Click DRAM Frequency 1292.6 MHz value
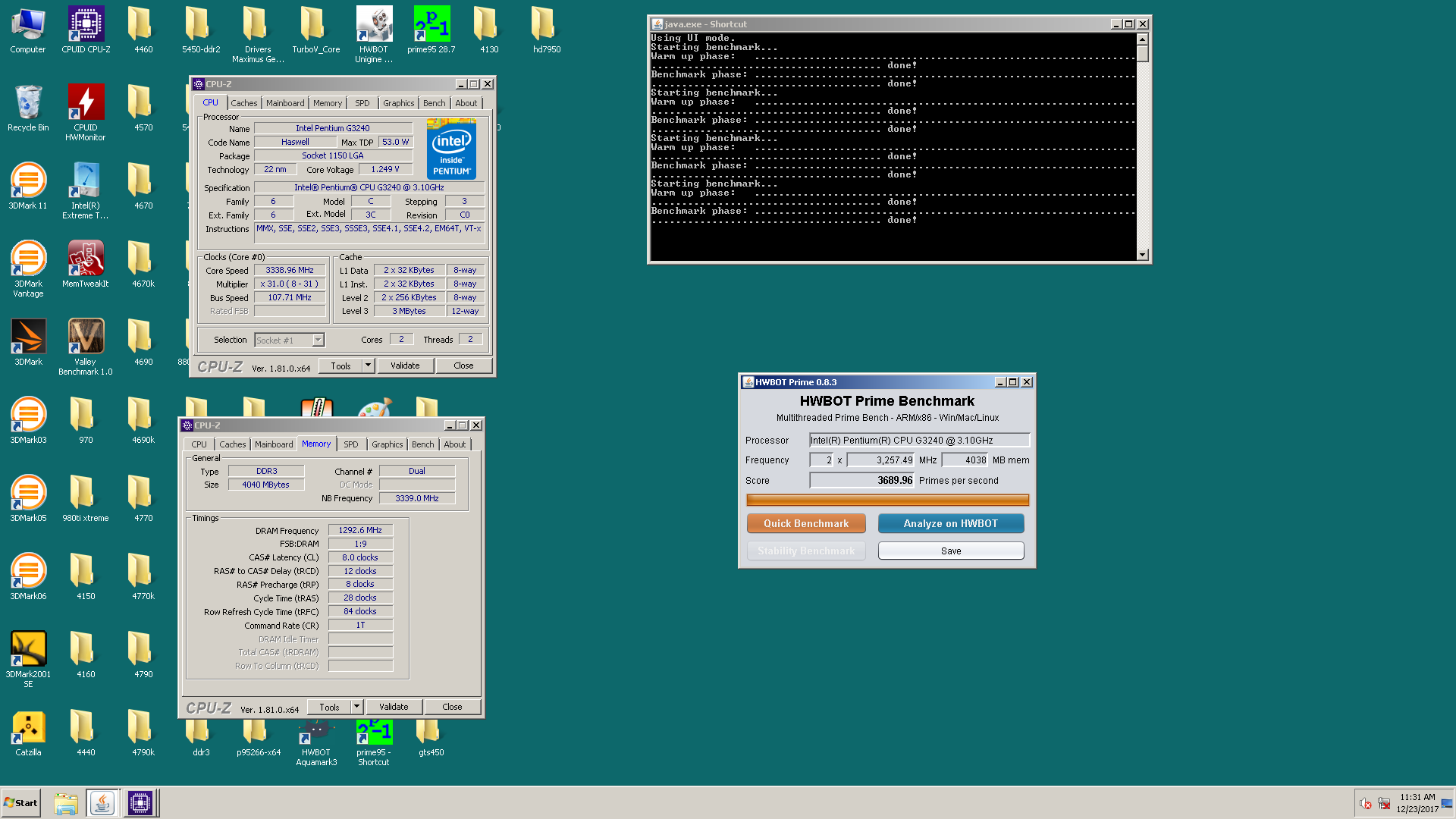This screenshot has height=819, width=1456. [x=360, y=530]
